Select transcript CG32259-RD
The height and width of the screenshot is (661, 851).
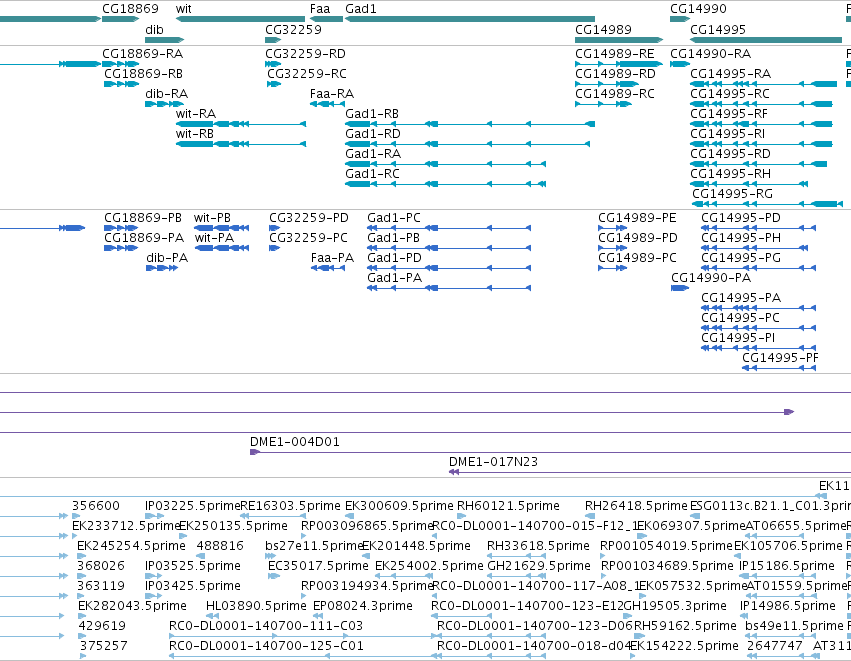pyautogui.click(x=305, y=54)
